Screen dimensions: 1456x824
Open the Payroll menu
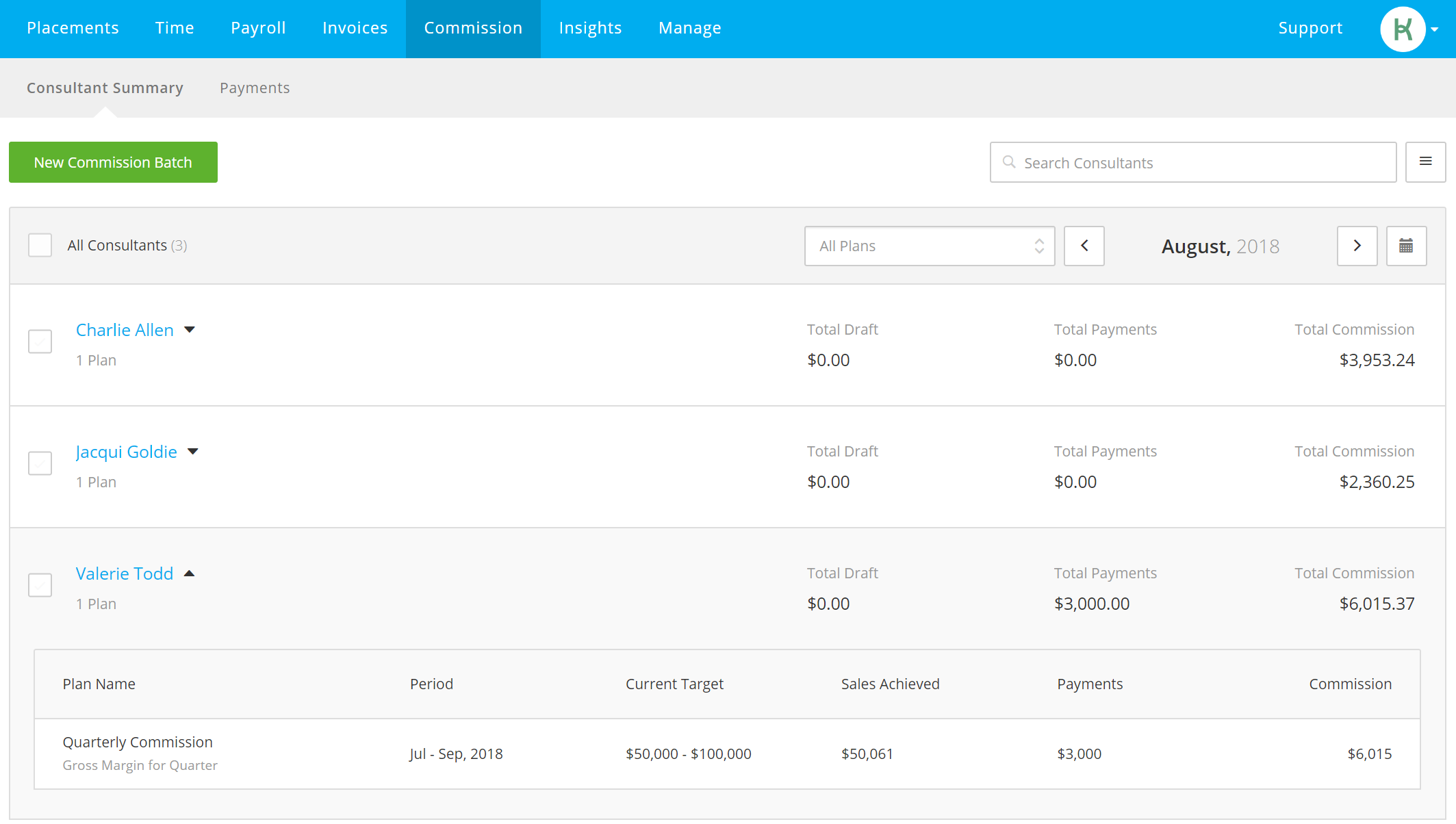tap(258, 28)
